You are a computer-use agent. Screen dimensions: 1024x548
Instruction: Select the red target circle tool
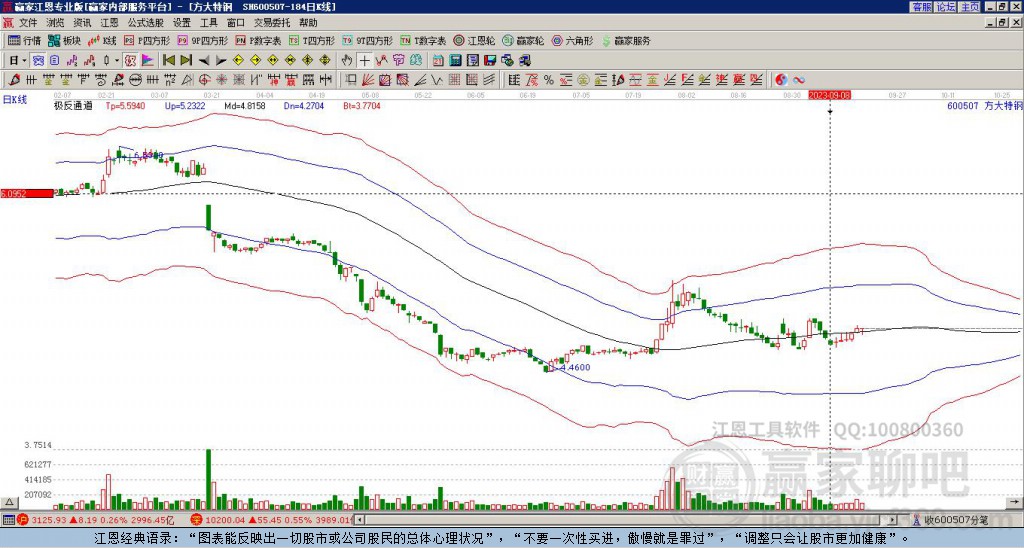tap(204, 80)
